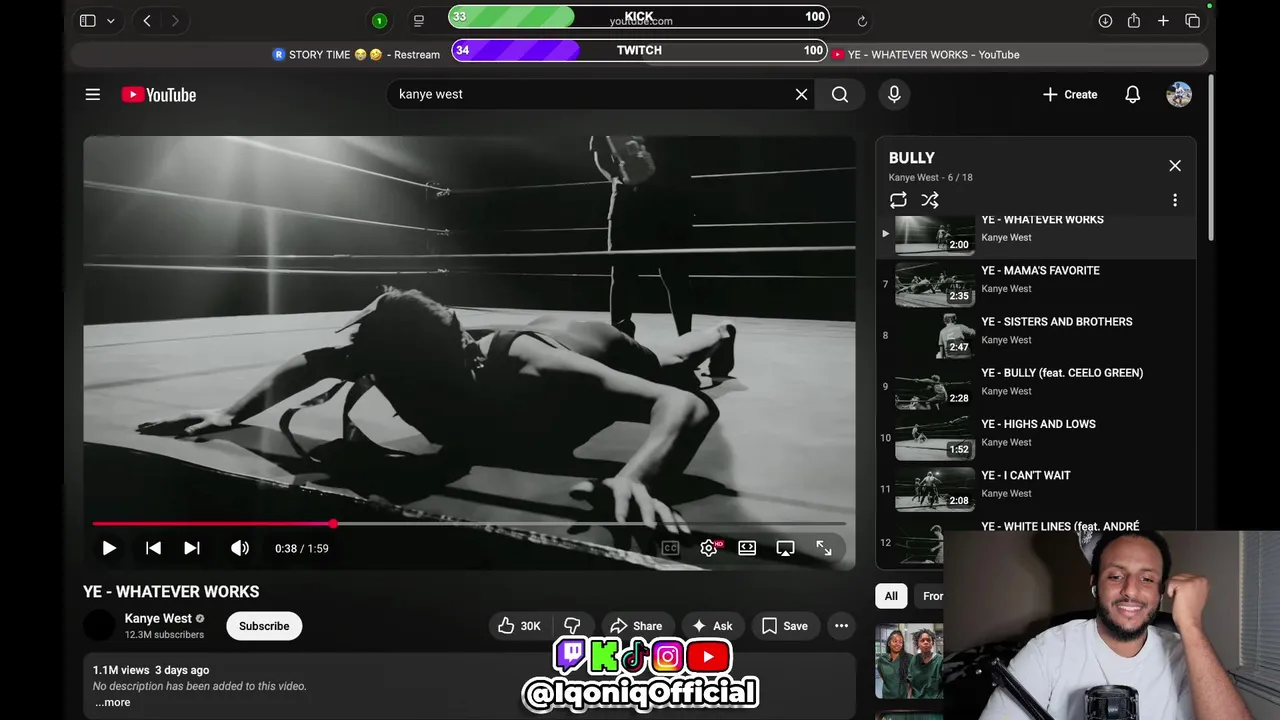Screen dimensions: 1280x720
Task: Skip to previous video
Action: [x=153, y=548]
